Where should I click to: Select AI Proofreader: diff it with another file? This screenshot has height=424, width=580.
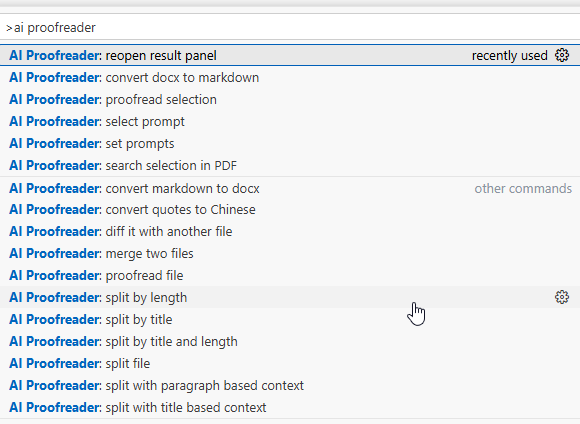290,232
